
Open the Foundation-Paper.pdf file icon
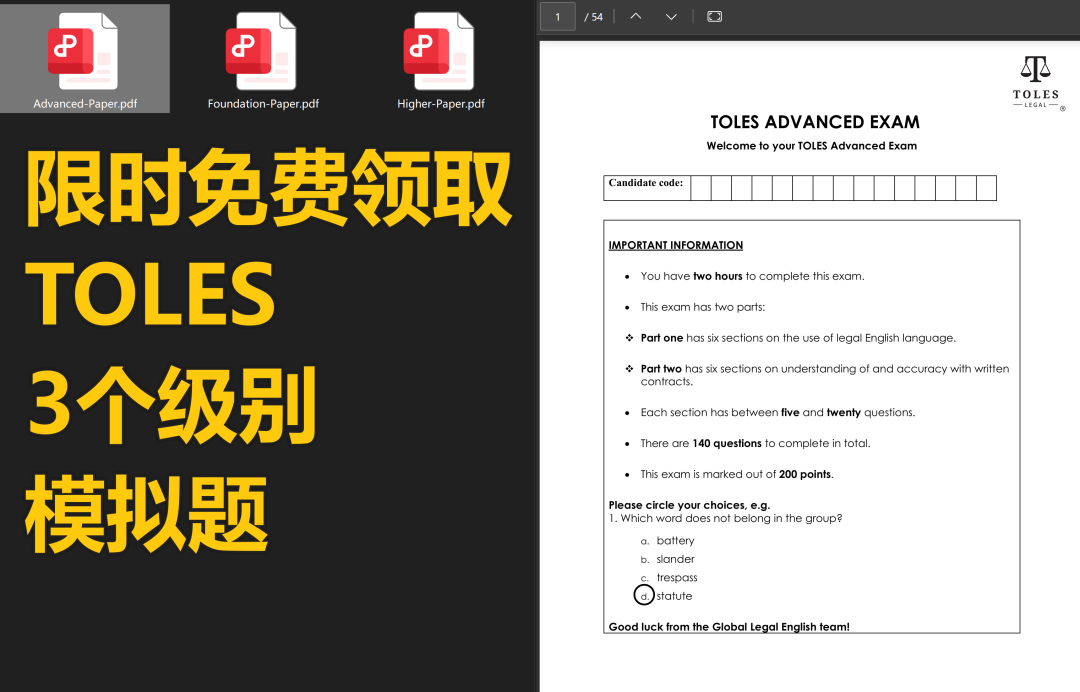(261, 52)
